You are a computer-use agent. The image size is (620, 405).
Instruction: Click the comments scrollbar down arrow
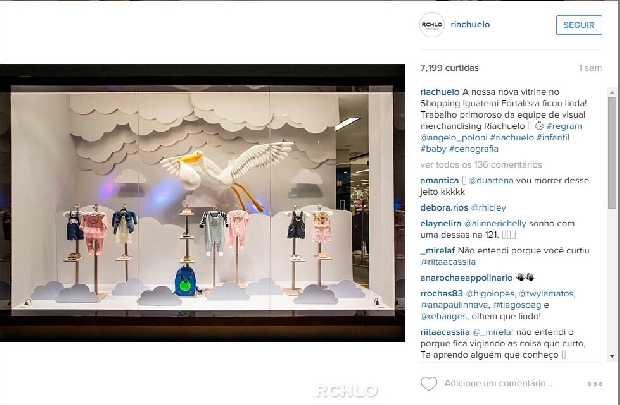pos(612,356)
